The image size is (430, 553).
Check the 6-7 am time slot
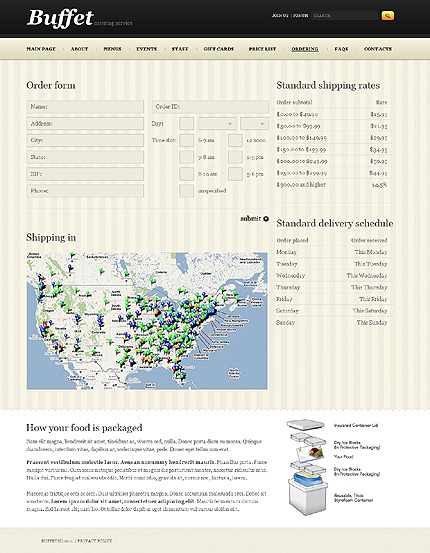(186, 140)
